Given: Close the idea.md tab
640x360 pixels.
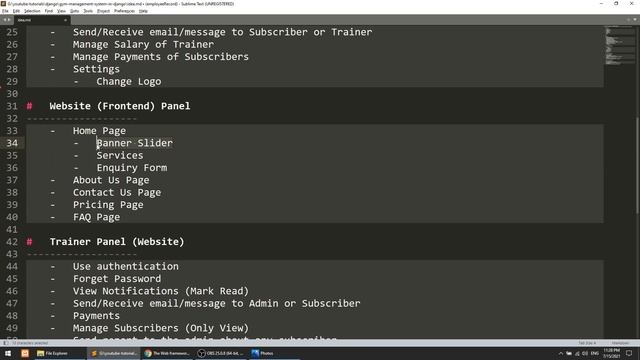Looking at the screenshot, I should click(x=65, y=20).
